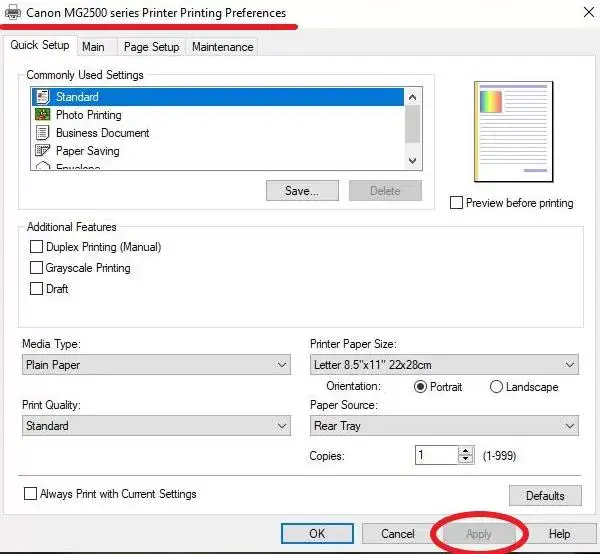Image resolution: width=600 pixels, height=554 pixels.
Task: Open the Page Setup tab
Action: (x=152, y=47)
